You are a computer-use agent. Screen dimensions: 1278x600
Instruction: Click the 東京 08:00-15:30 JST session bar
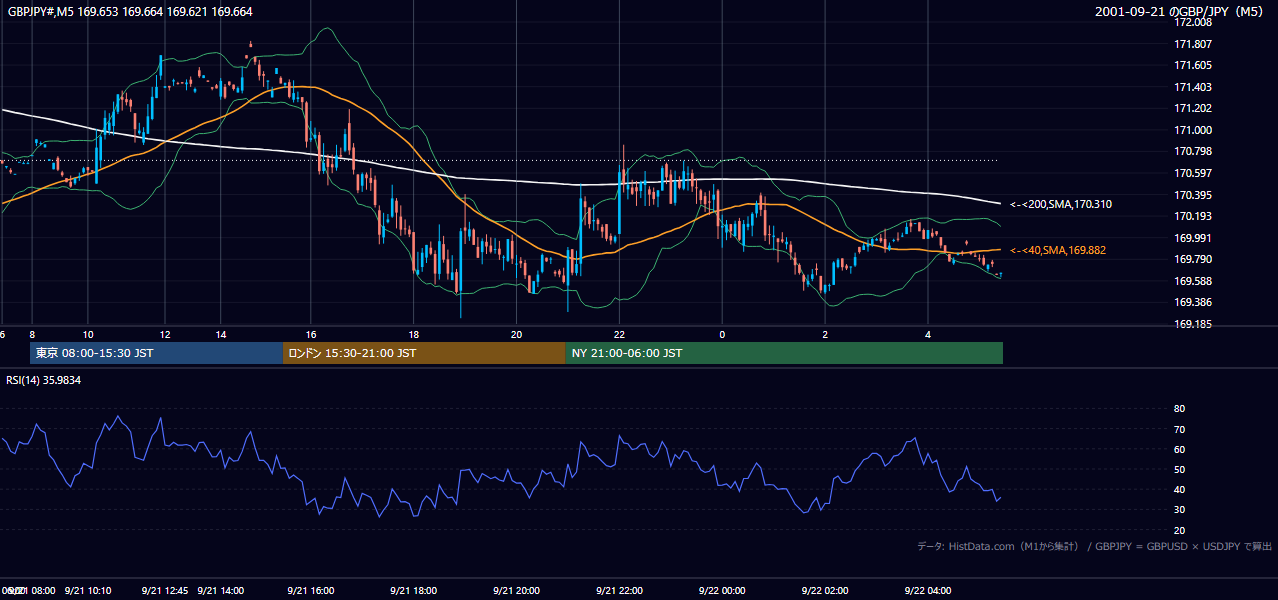(x=157, y=353)
